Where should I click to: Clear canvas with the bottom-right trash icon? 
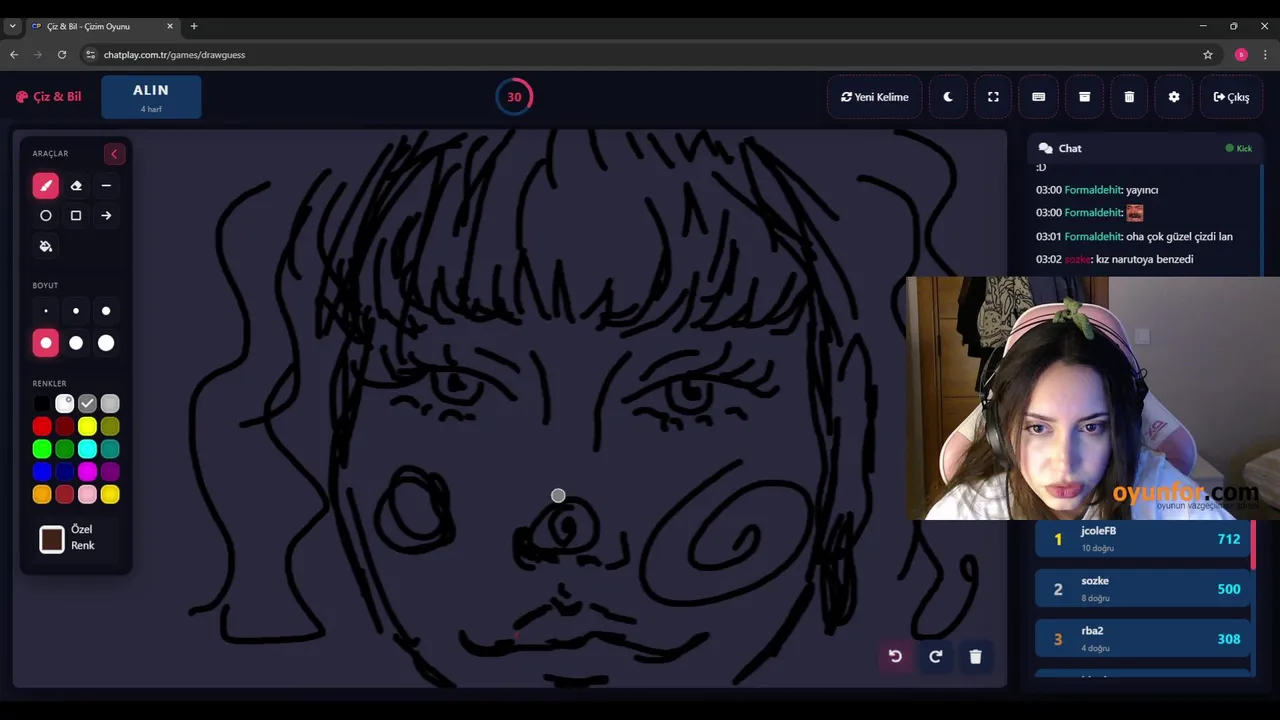click(975, 656)
